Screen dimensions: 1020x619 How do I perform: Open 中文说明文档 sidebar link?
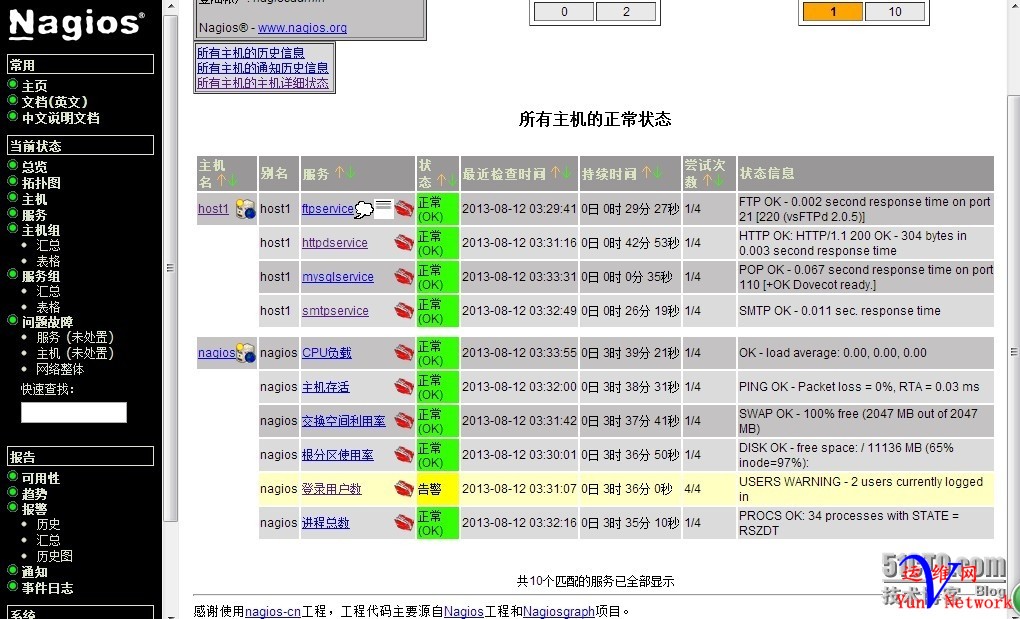[x=60, y=118]
